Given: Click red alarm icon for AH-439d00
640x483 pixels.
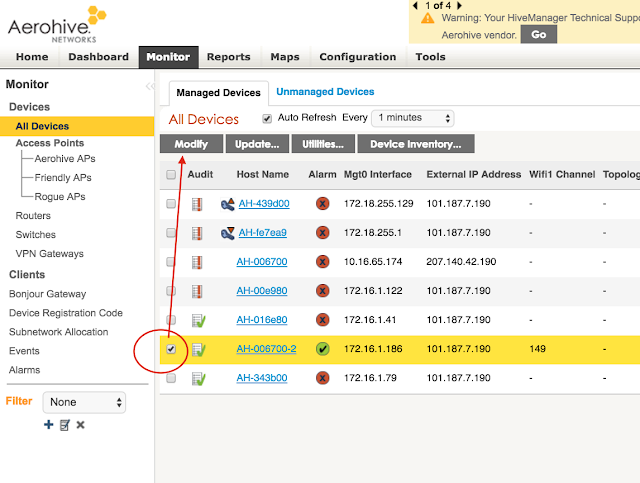Looking at the screenshot, I should 322,203.
